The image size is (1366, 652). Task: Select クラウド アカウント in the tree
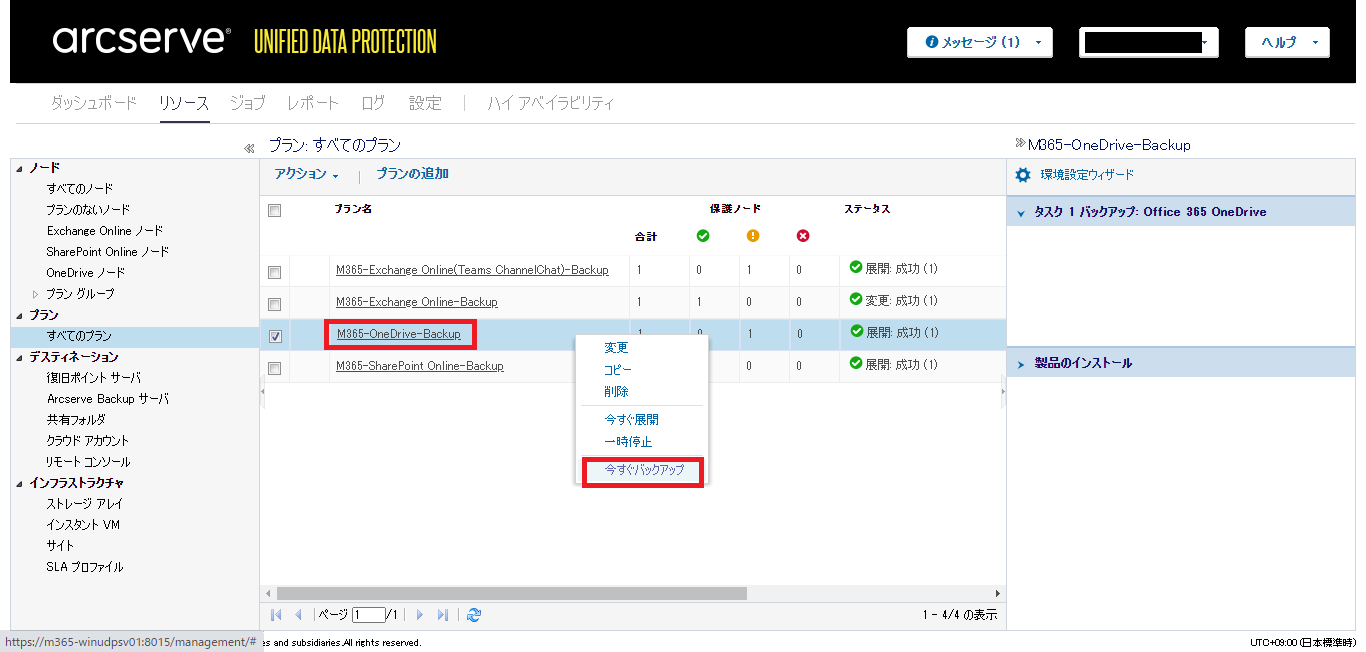(88, 441)
